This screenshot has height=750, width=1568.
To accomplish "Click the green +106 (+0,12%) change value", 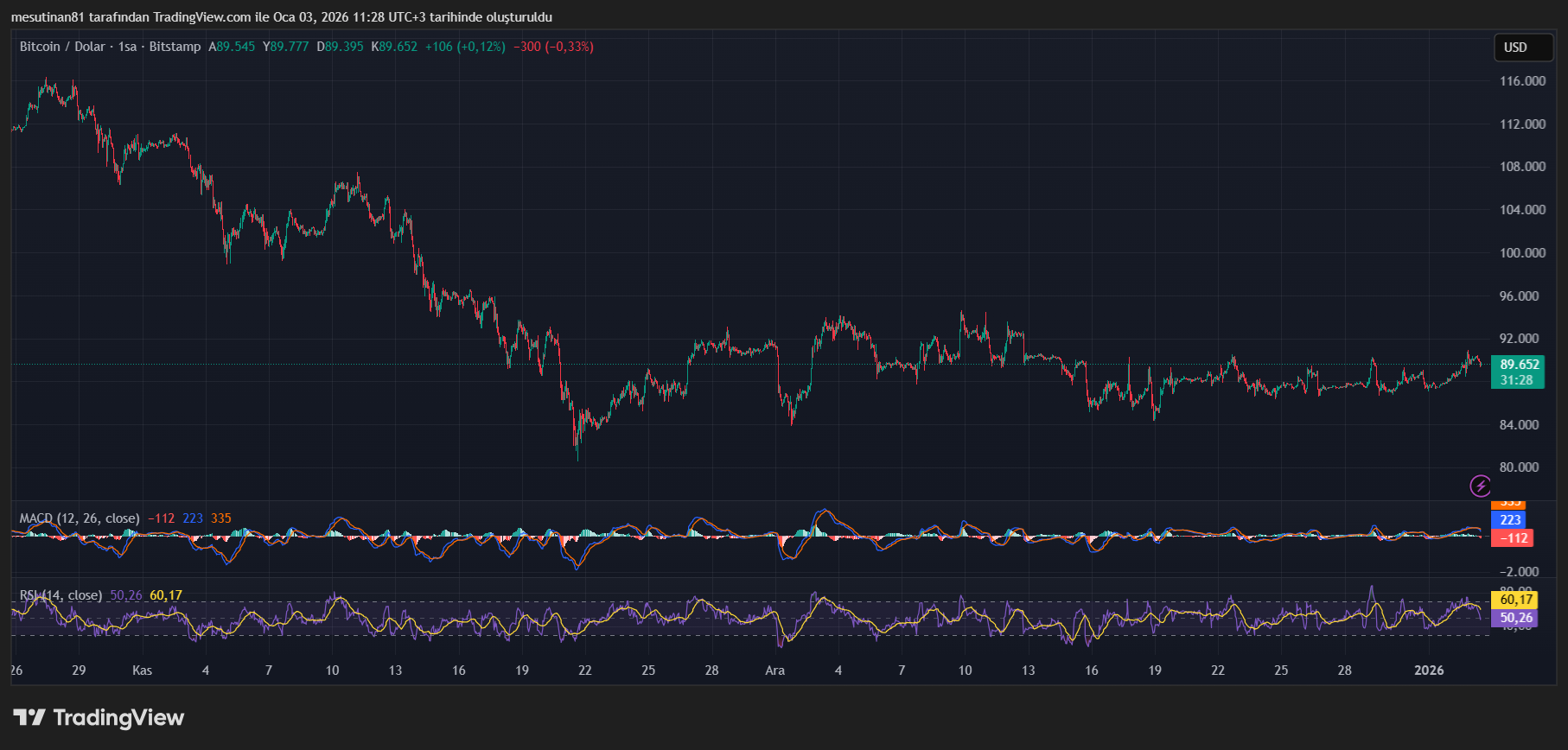I will coord(465,47).
